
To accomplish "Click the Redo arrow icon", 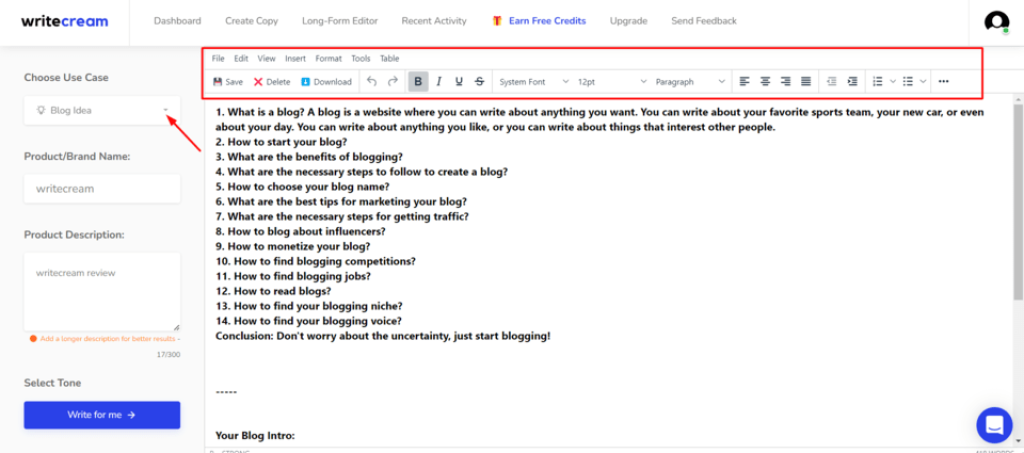I will (393, 82).
